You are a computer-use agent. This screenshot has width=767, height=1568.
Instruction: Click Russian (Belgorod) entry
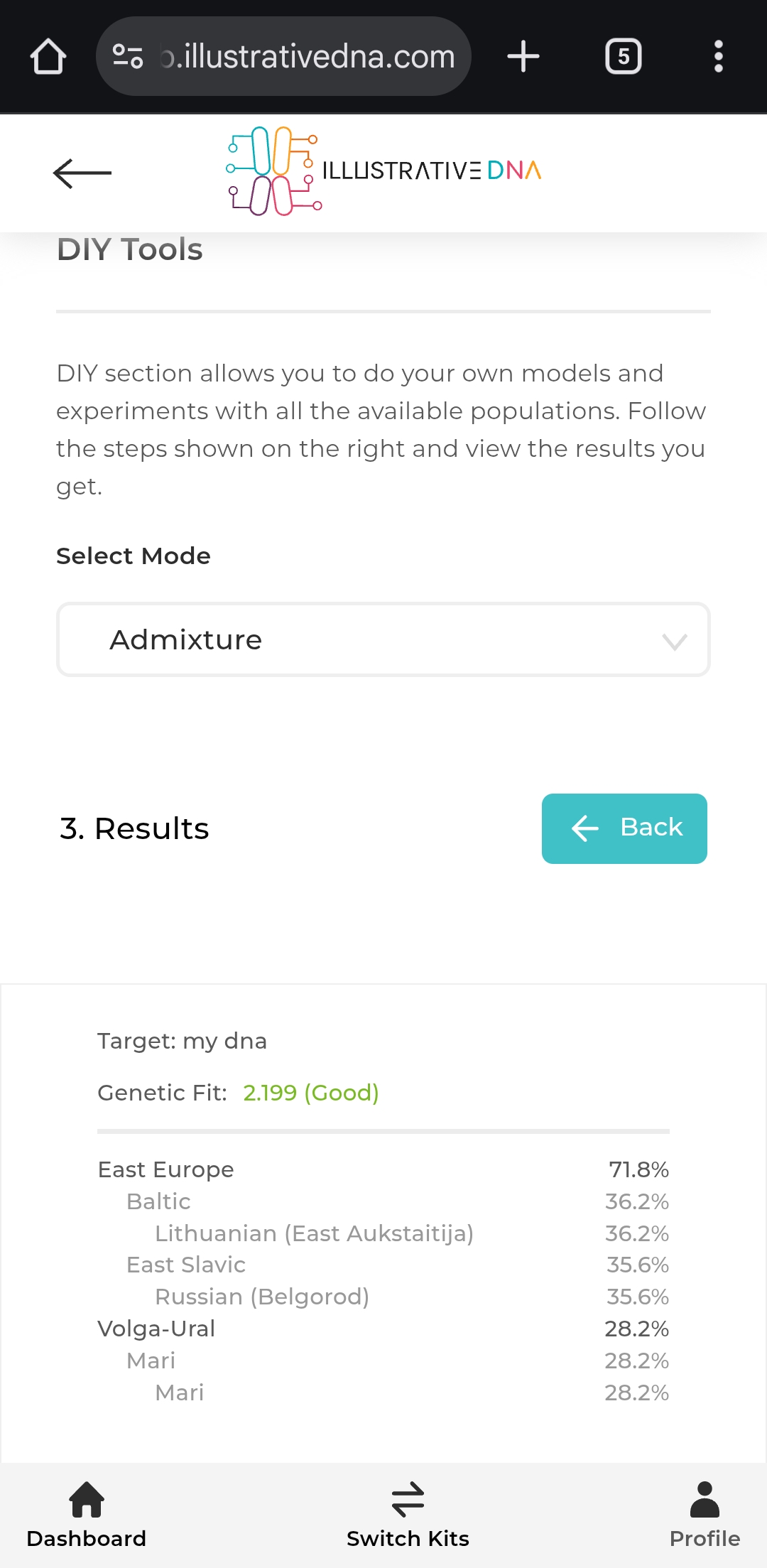click(x=262, y=1297)
